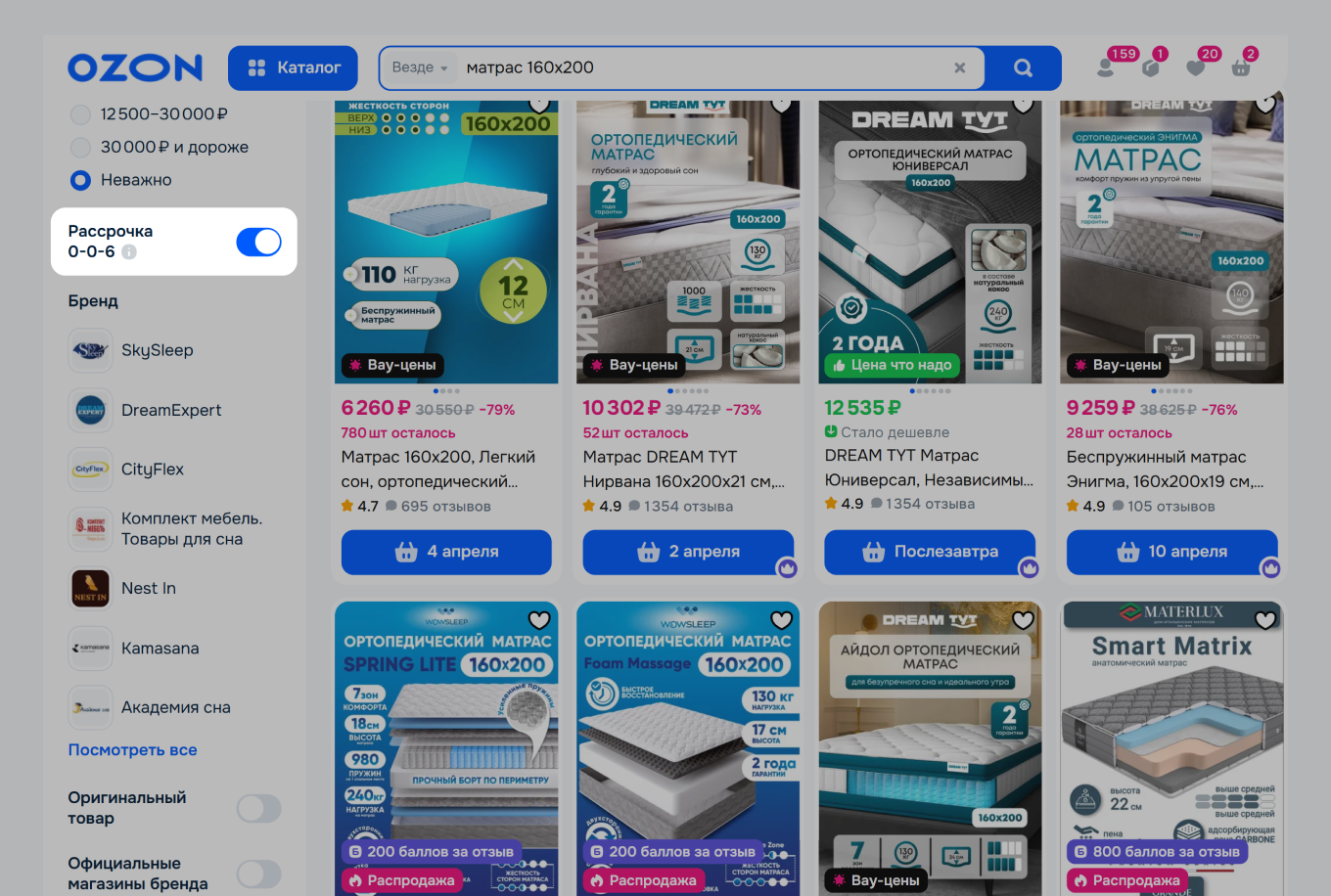Image resolution: width=1331 pixels, height=896 pixels.
Task: Add mattress to cart with 4 апреля button
Action: [x=446, y=552]
